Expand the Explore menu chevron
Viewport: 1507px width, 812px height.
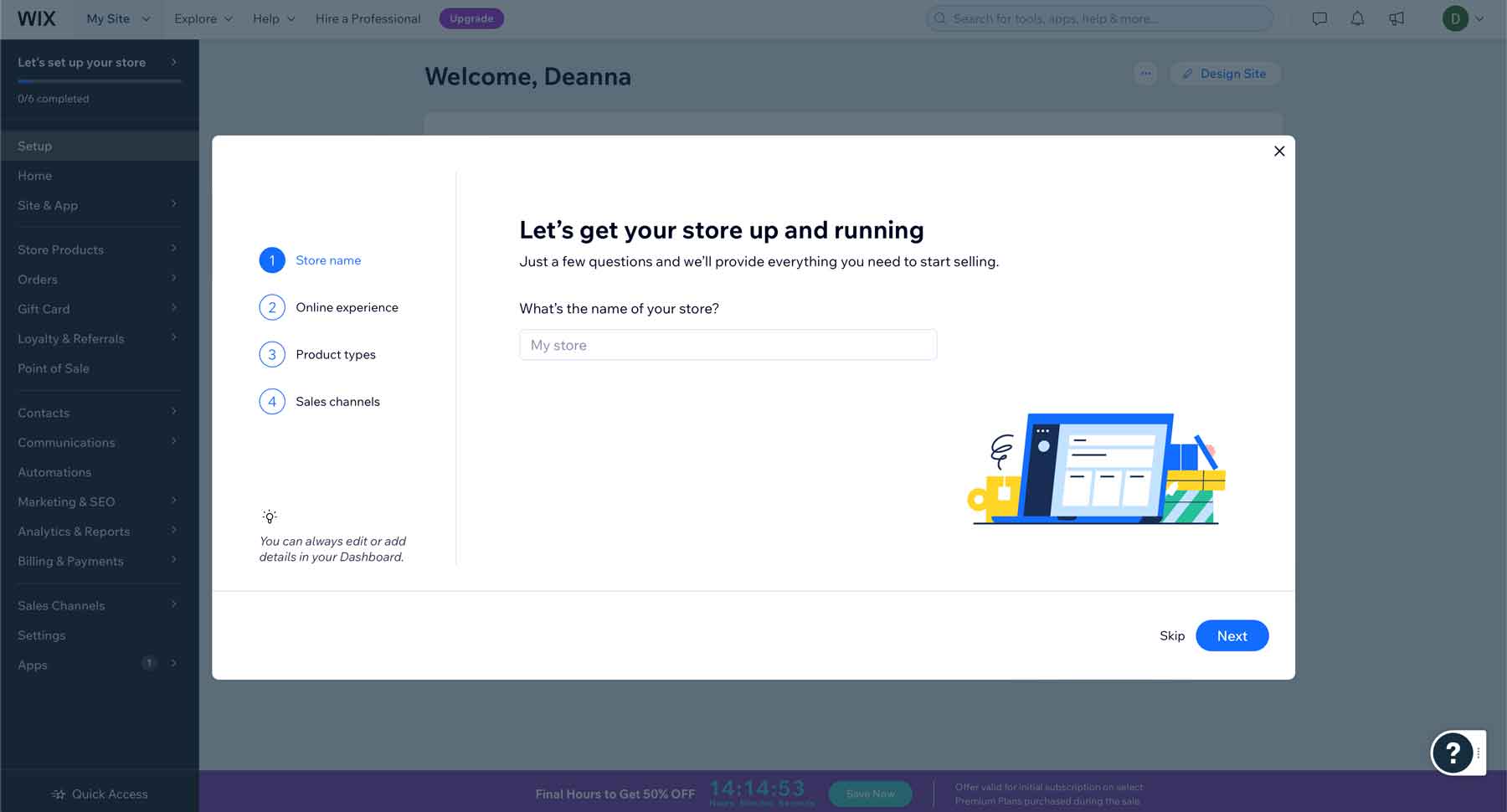coord(227,18)
